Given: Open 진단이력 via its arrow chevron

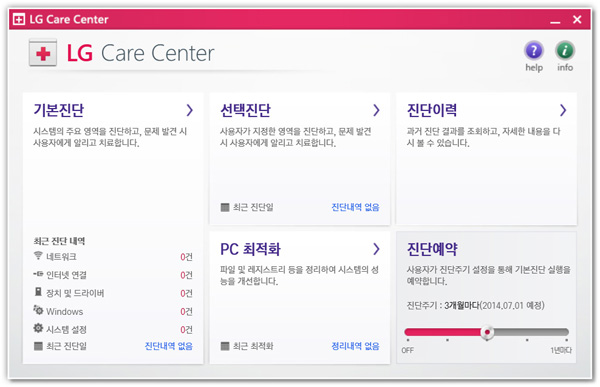Looking at the screenshot, I should pyautogui.click(x=563, y=110).
